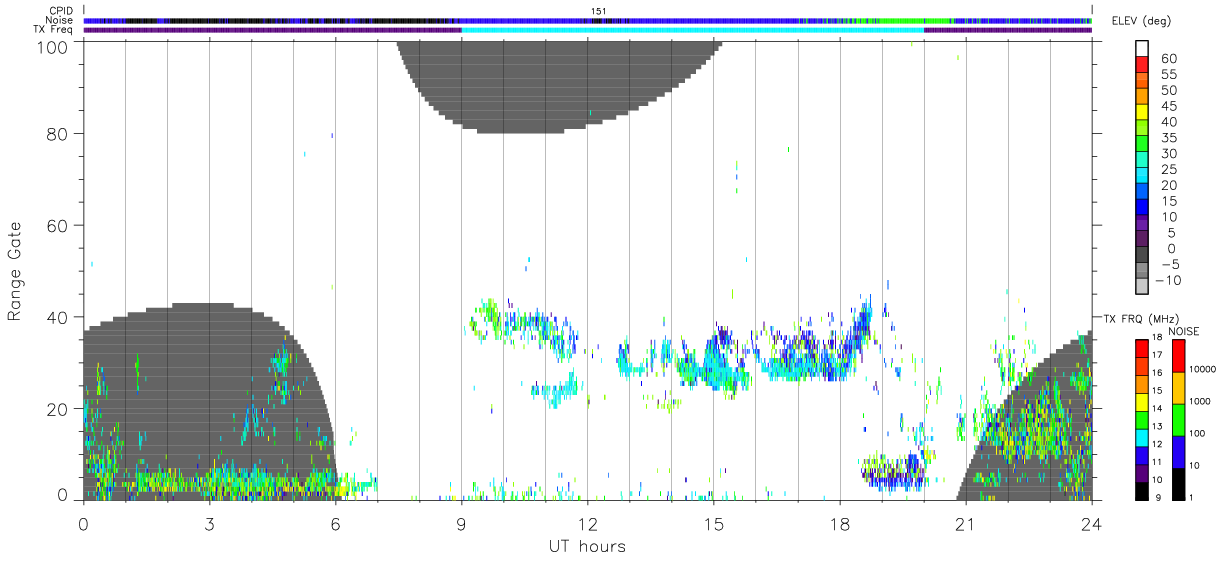Click the blue 10-100 NOISE swatch
Screen dimensions: 1228x567
coord(1178,451)
